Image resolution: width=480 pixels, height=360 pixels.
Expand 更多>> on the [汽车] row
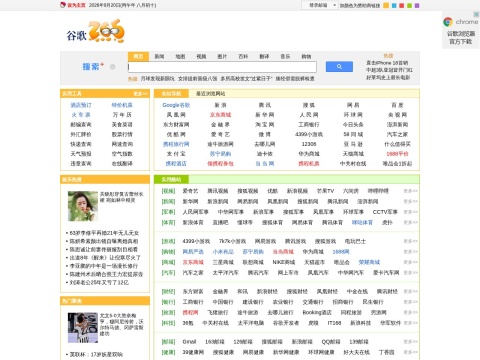click(x=410, y=273)
